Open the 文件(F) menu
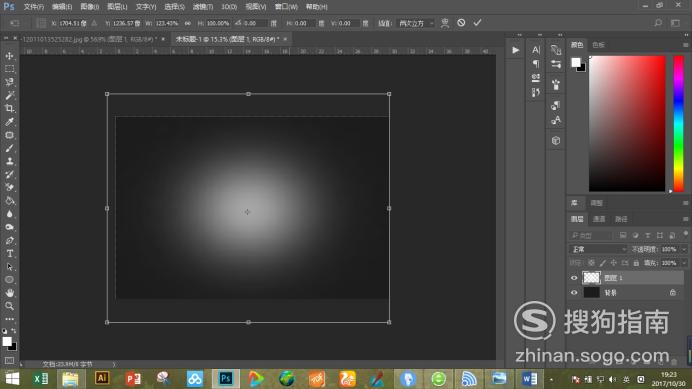 tap(34, 7)
